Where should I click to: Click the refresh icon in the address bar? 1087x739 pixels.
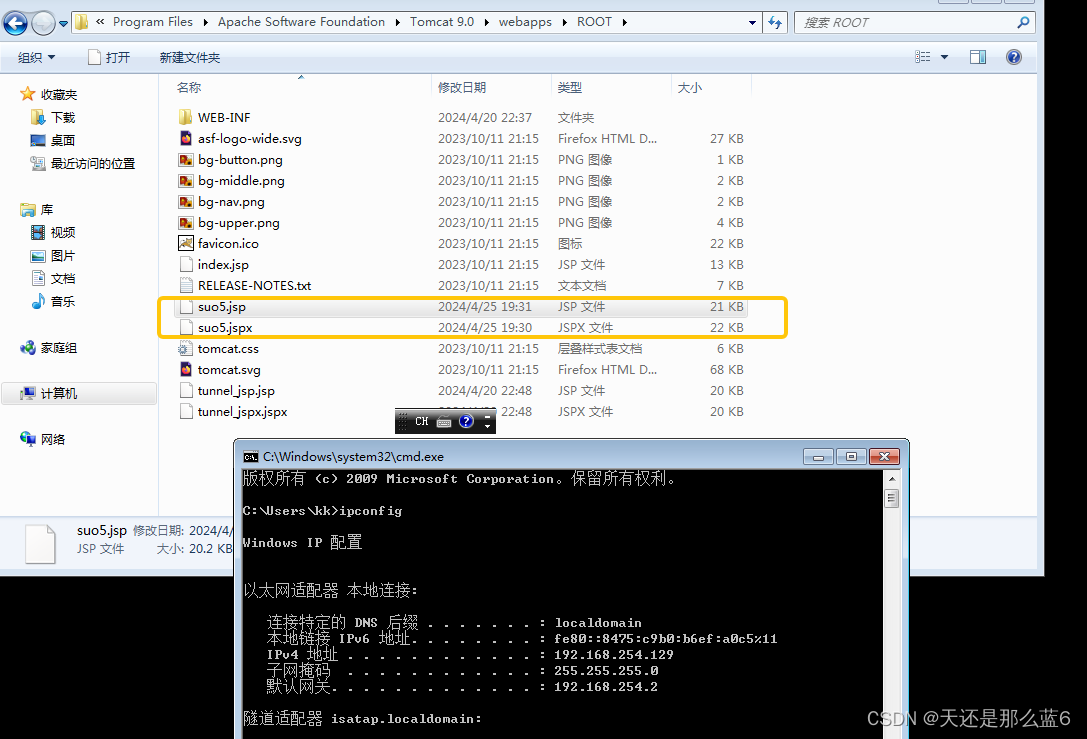776,21
